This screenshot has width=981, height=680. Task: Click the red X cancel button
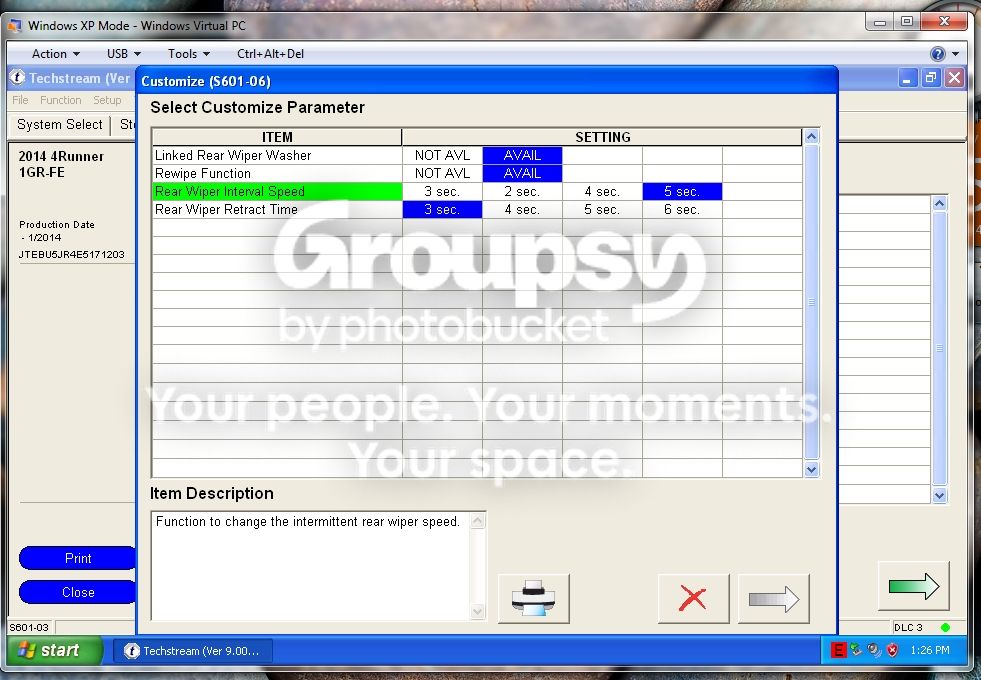point(693,598)
